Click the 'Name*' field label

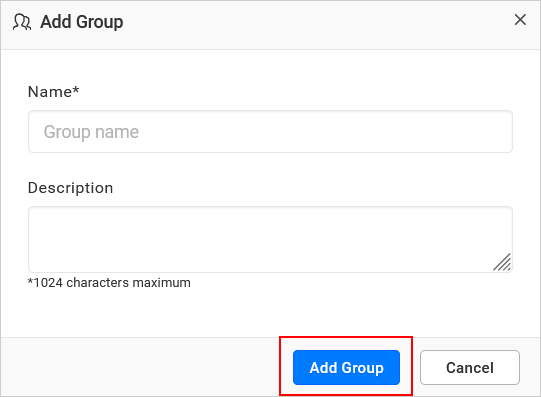(x=53, y=92)
